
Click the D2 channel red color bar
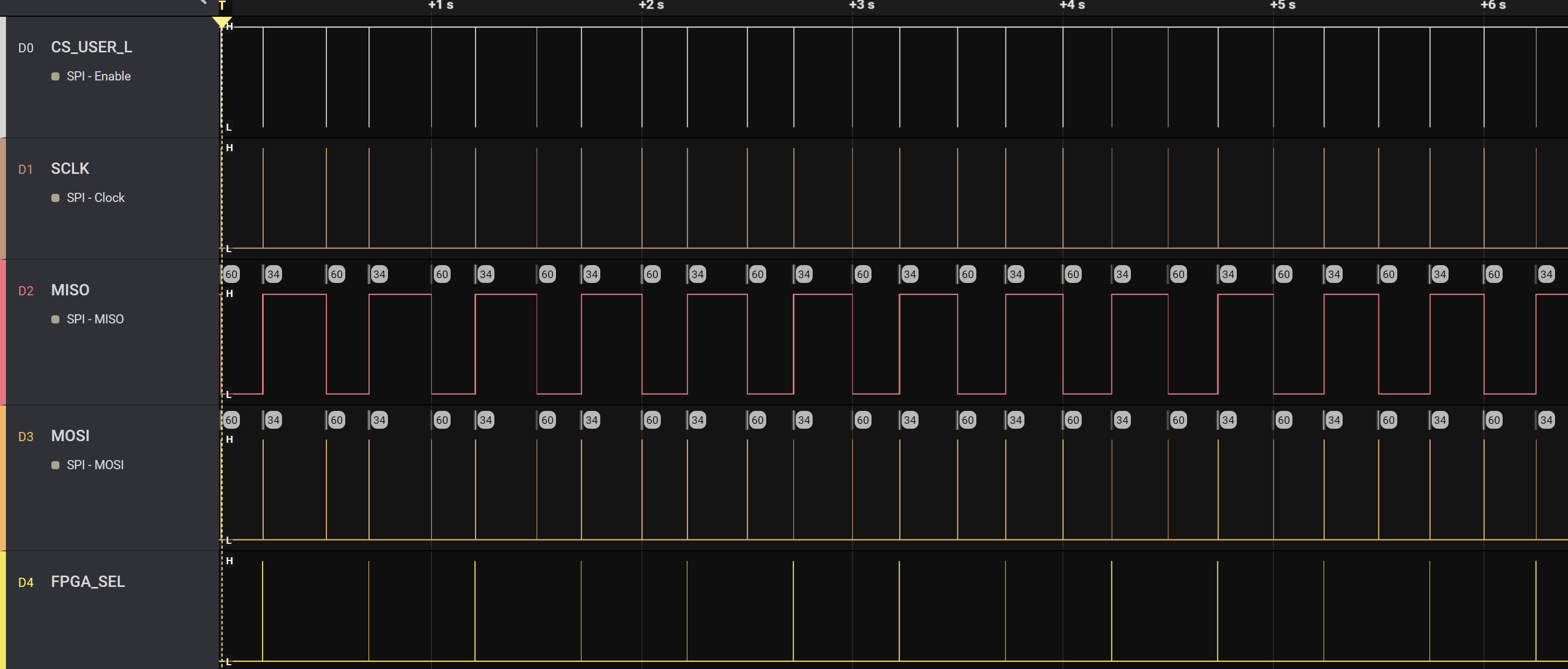pyautogui.click(x=3, y=333)
